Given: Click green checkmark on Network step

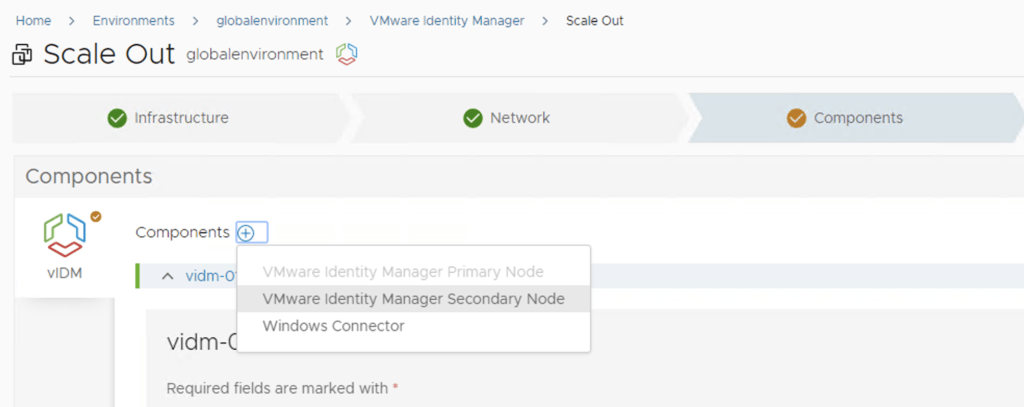Looking at the screenshot, I should point(473,118).
